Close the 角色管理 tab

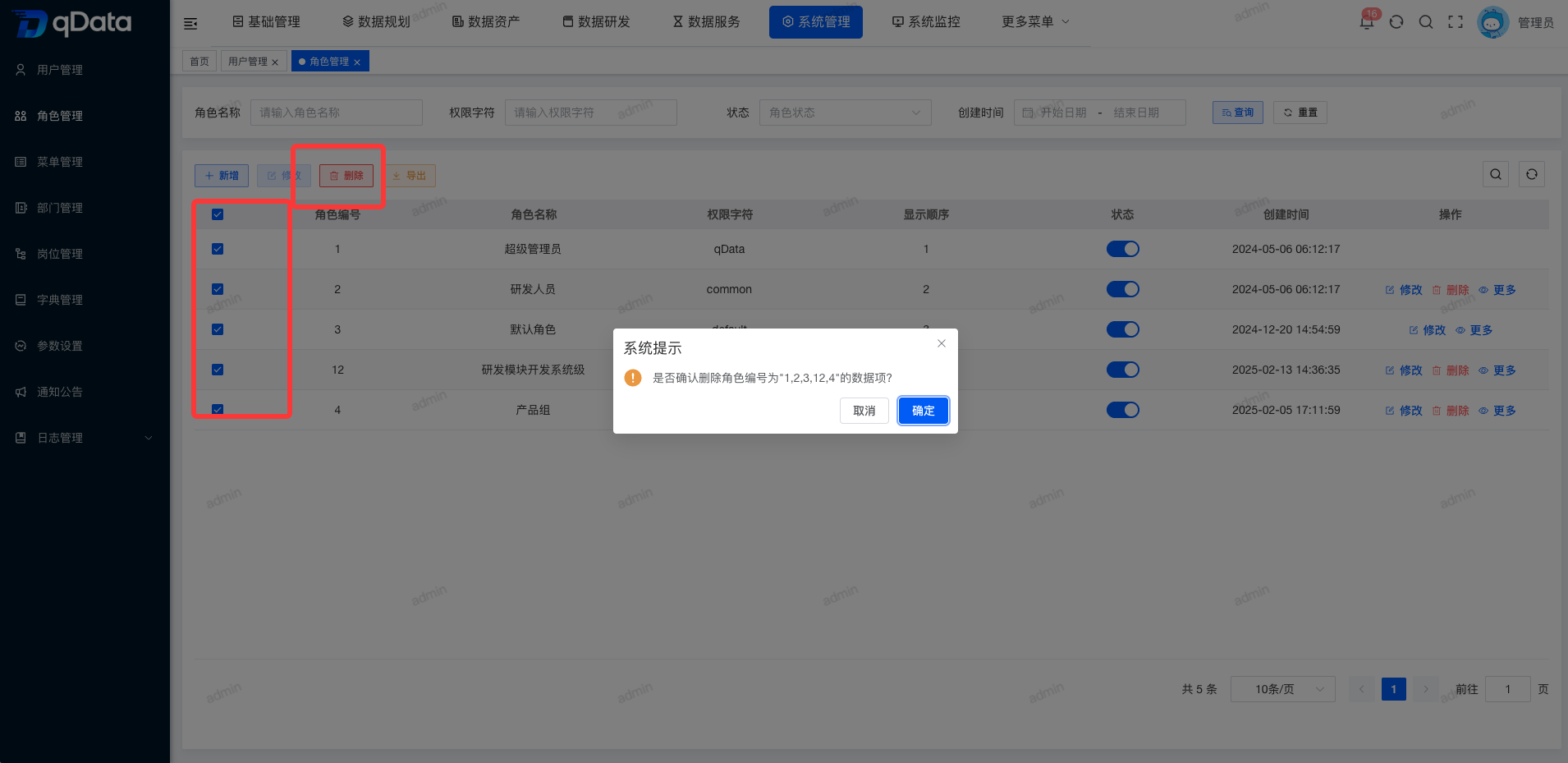[x=357, y=62]
